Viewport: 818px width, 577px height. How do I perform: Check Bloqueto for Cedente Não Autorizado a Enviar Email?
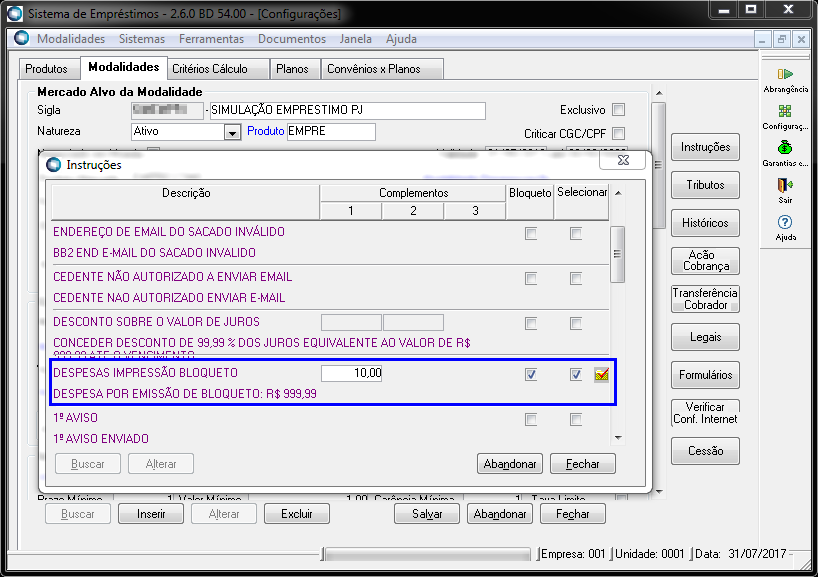coord(531,278)
